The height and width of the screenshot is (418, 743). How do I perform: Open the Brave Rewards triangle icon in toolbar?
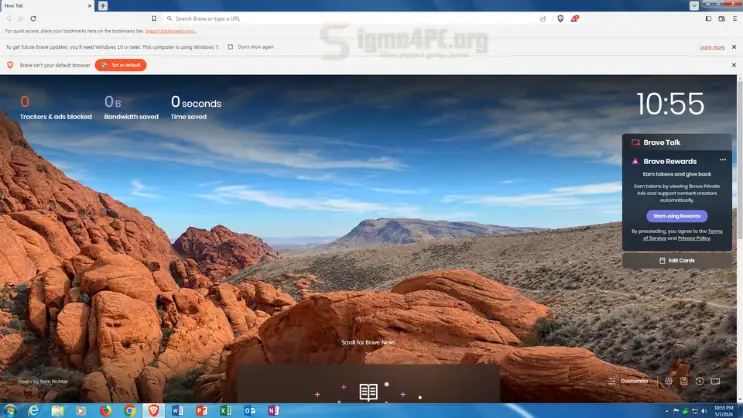[x=574, y=18]
